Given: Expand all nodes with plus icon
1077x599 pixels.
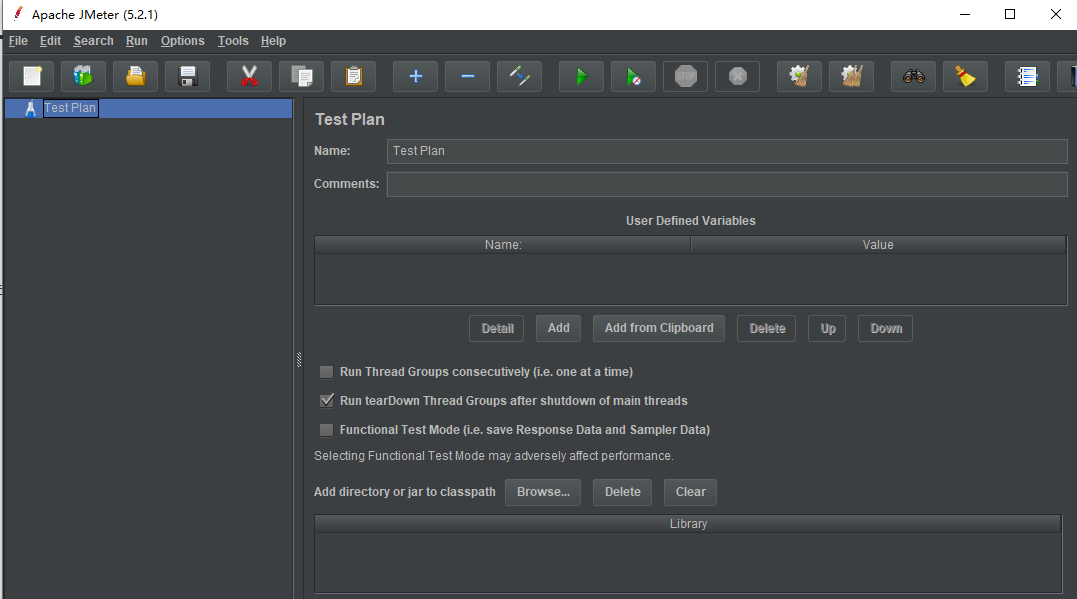Looking at the screenshot, I should point(416,76).
